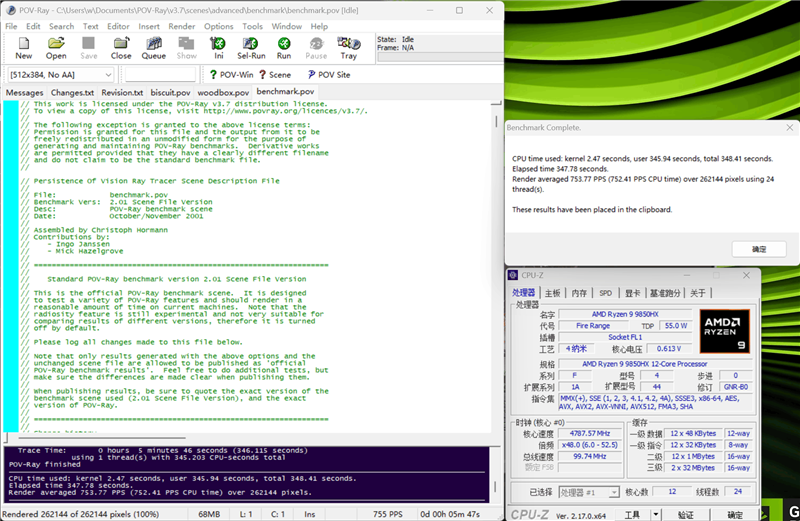Click the Close file toolbar icon
800x521 pixels.
121,48
